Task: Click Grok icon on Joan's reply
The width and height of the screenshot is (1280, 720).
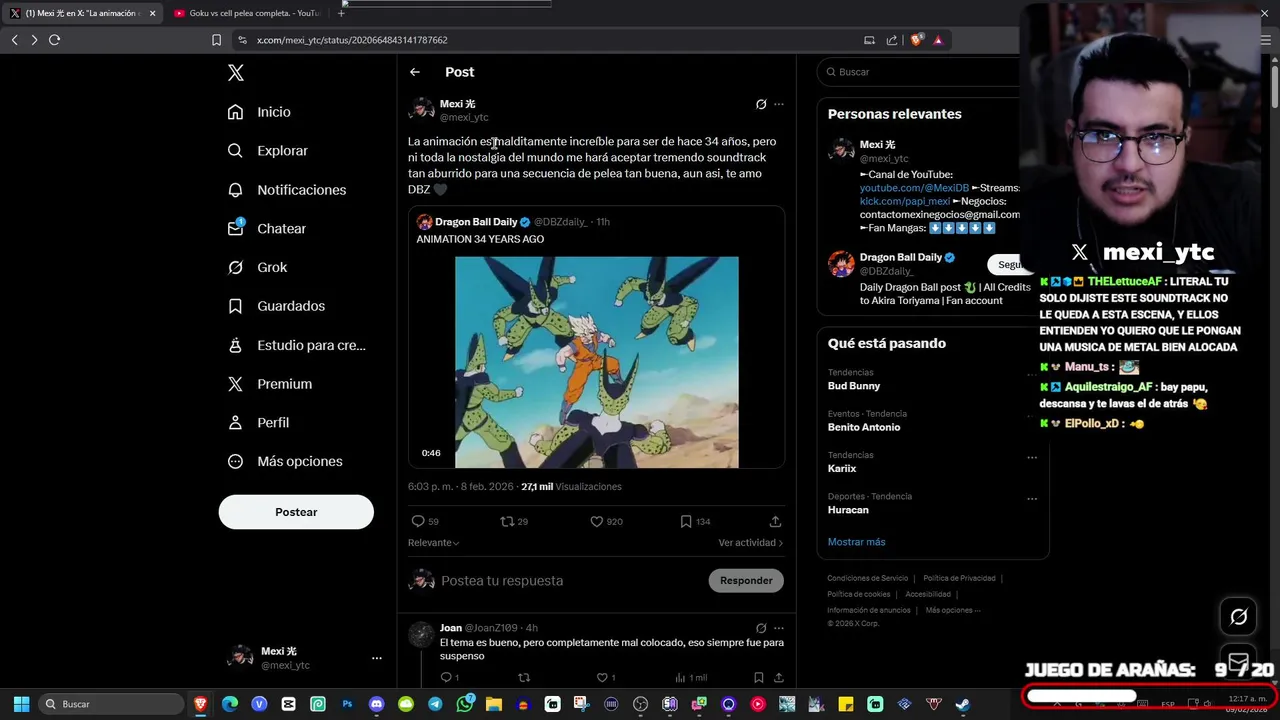Action: tap(761, 628)
